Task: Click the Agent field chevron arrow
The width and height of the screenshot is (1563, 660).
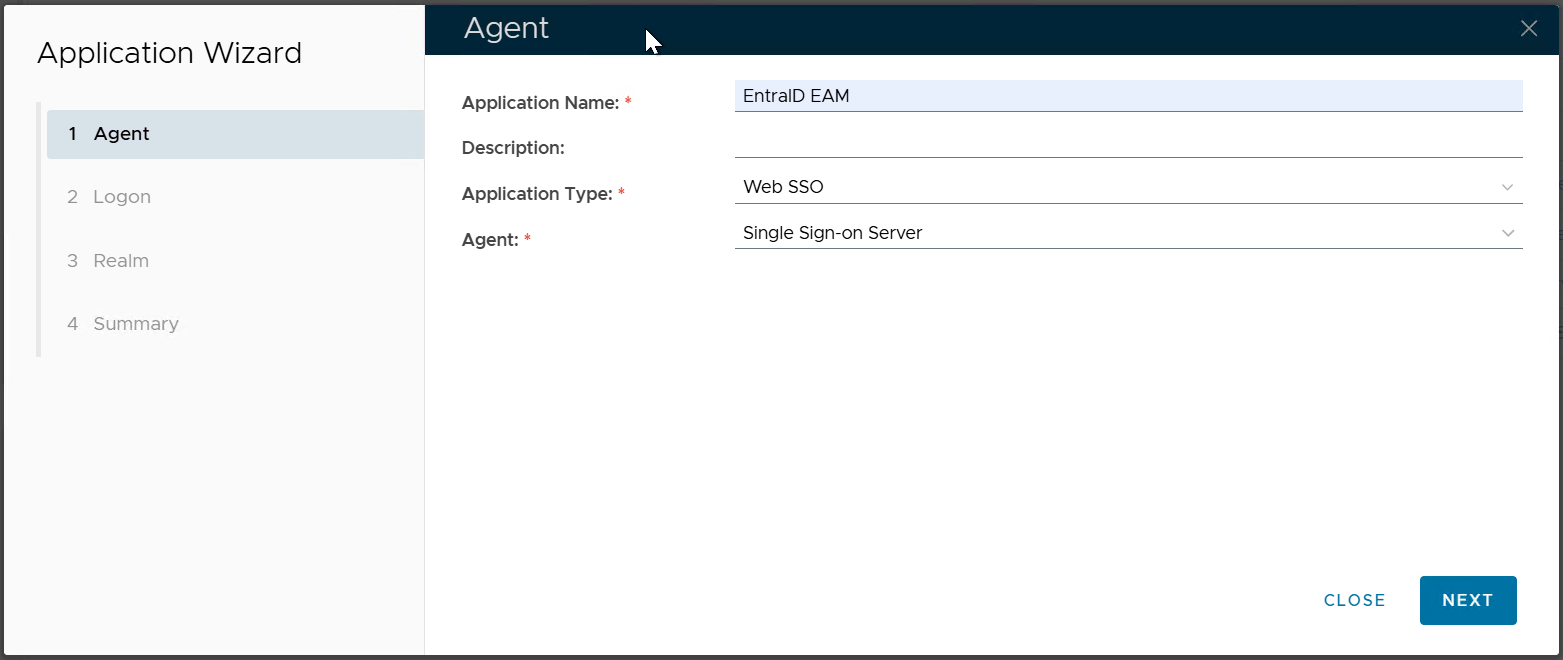Action: 1507,234
